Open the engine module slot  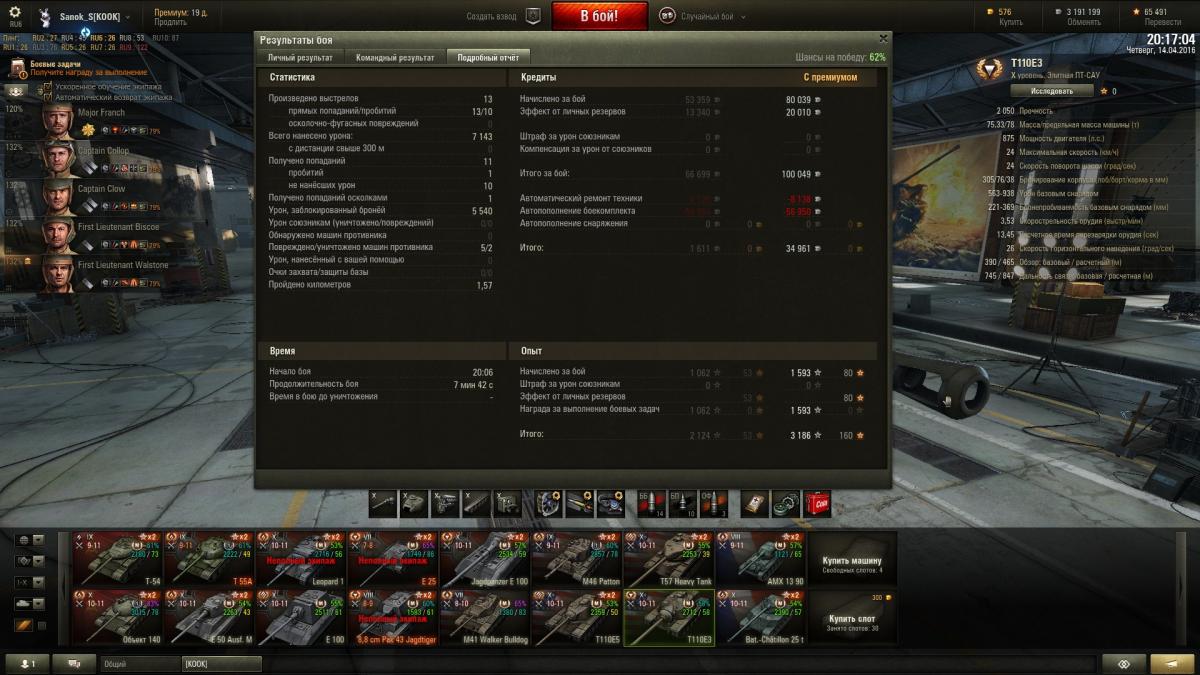coord(445,503)
